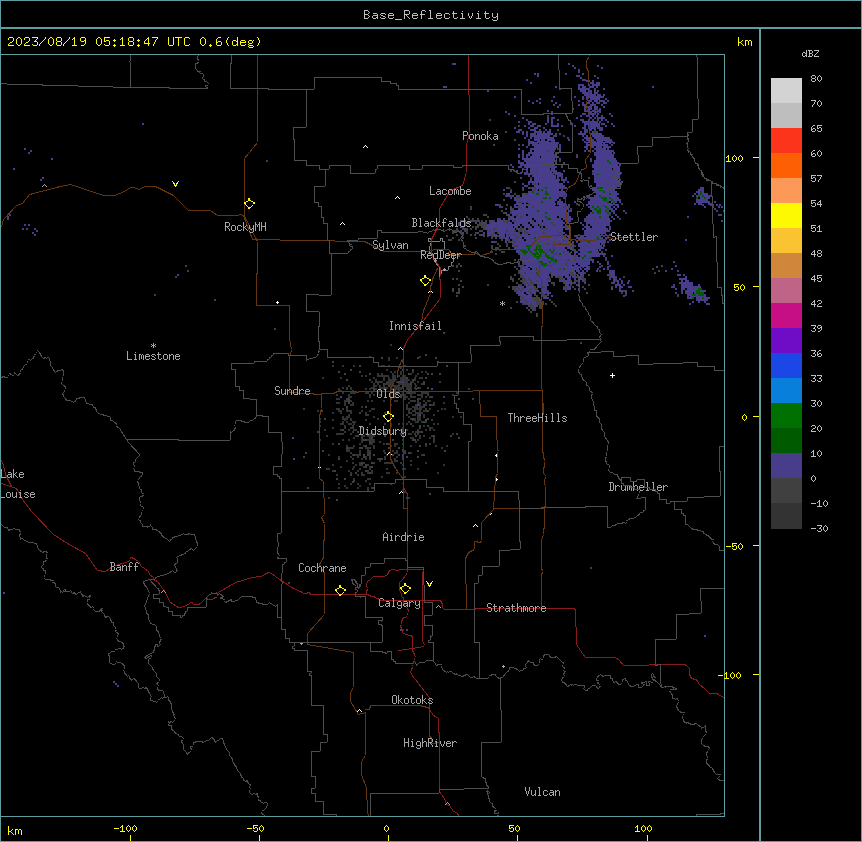Click the Didsbury label
This screenshot has width=862, height=842.
coord(383,431)
